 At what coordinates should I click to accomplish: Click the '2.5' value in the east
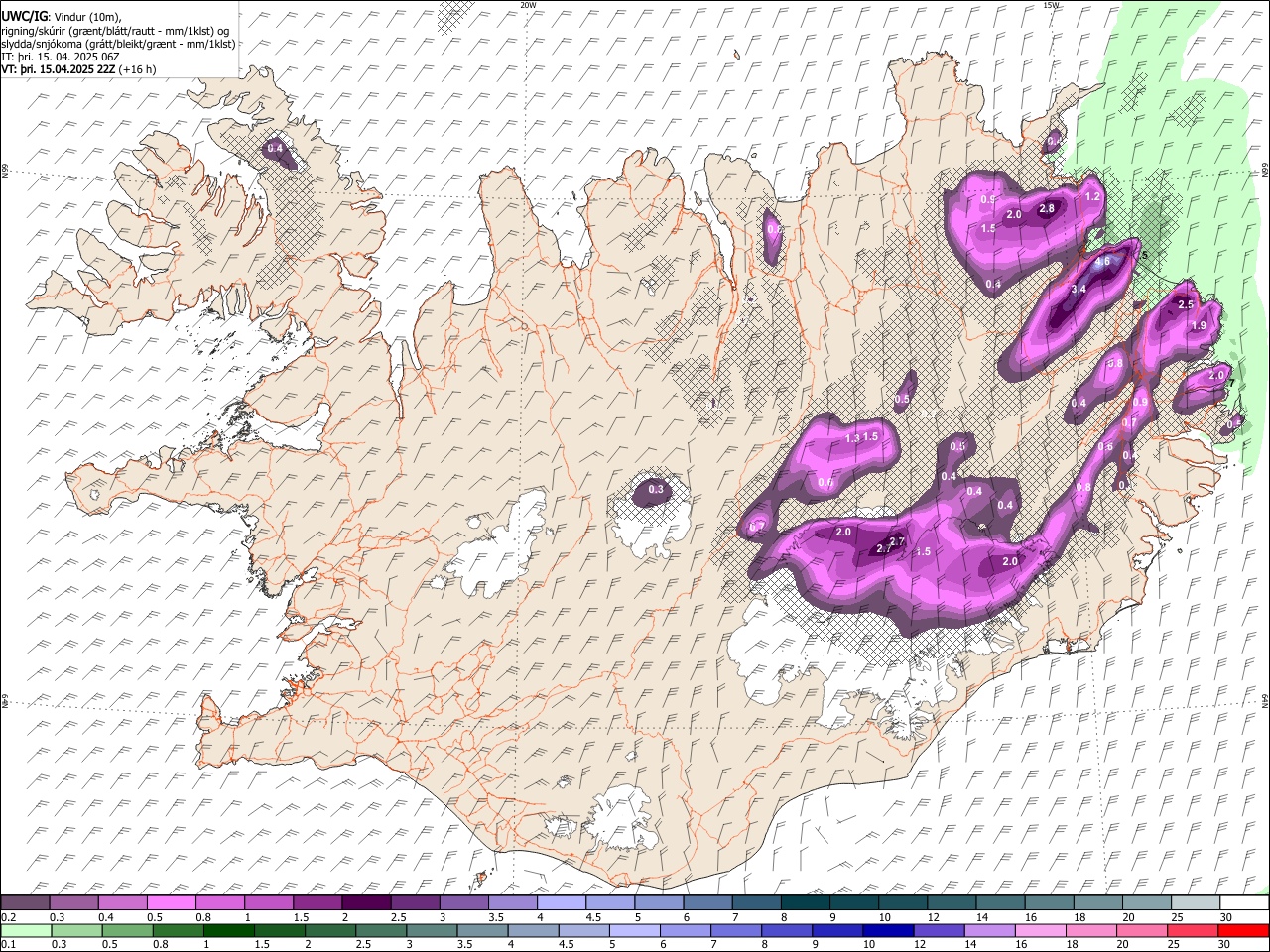click(1185, 304)
